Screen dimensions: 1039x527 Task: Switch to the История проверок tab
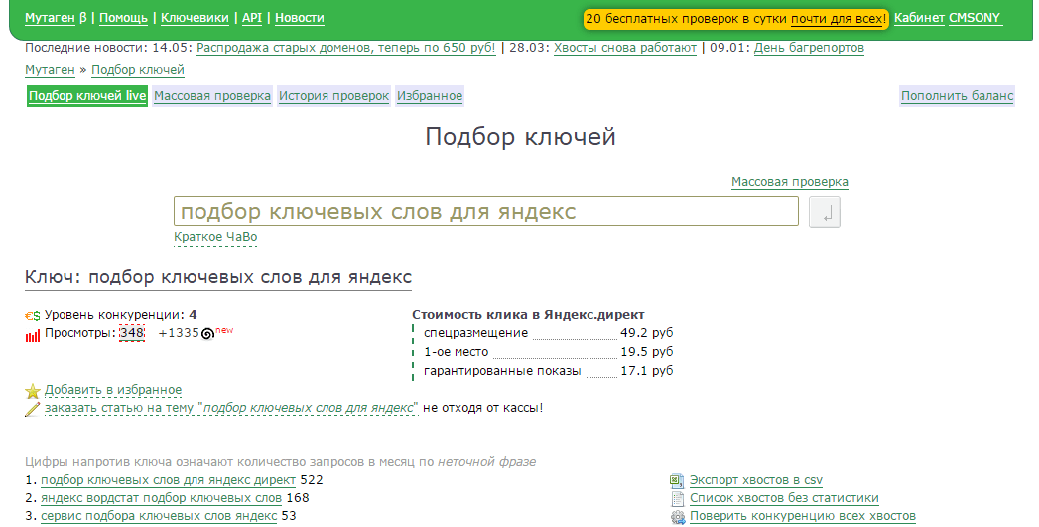(333, 96)
